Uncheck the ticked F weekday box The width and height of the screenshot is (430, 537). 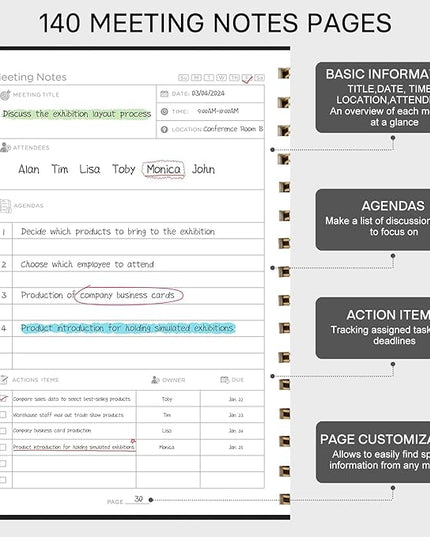click(247, 78)
